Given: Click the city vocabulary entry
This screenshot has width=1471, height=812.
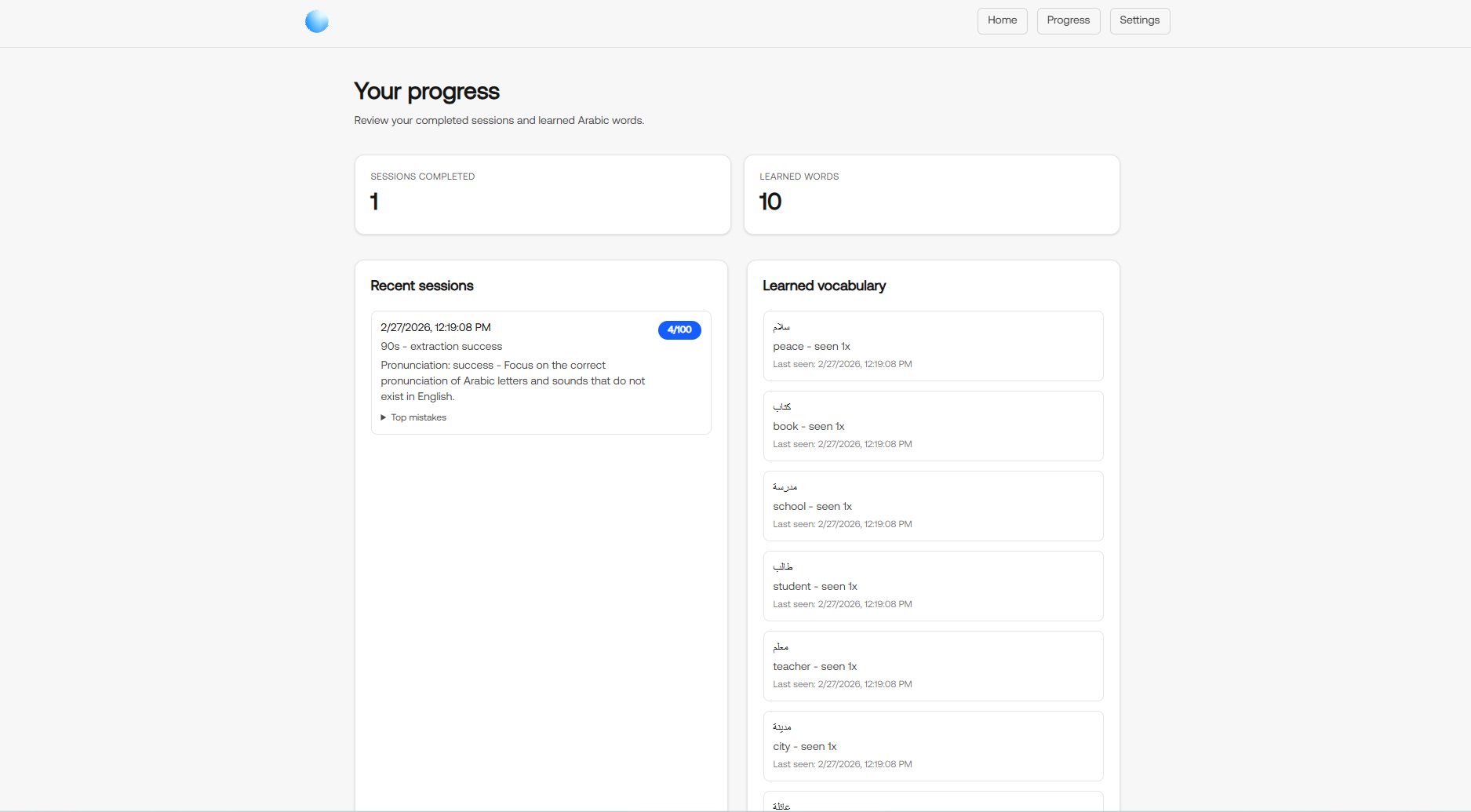Looking at the screenshot, I should click(x=933, y=745).
